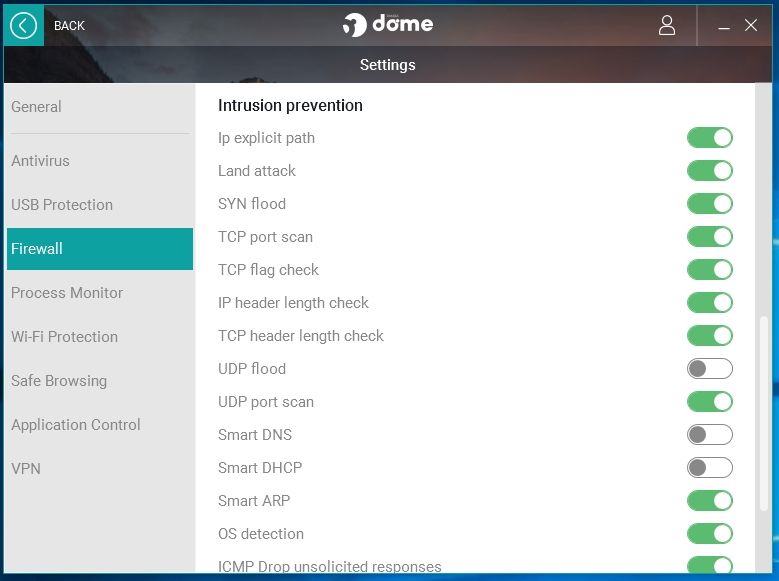Viewport: 779px width, 581px height.
Task: Switch to the VPN settings tab
Action: coord(26,469)
